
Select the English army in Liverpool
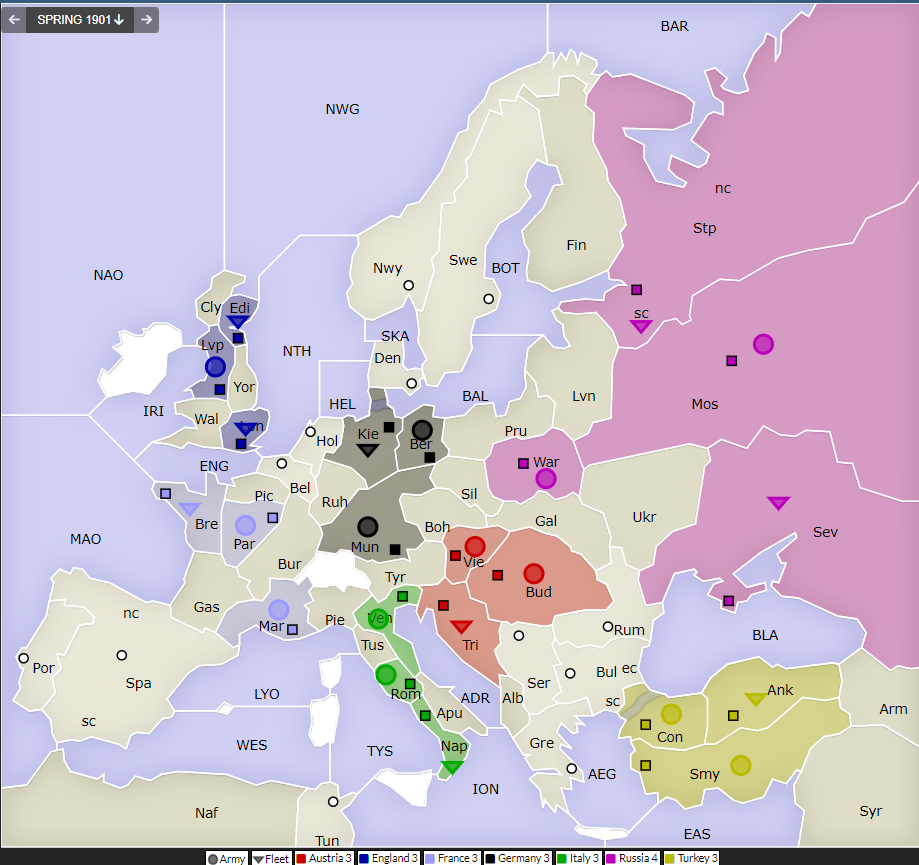215,367
